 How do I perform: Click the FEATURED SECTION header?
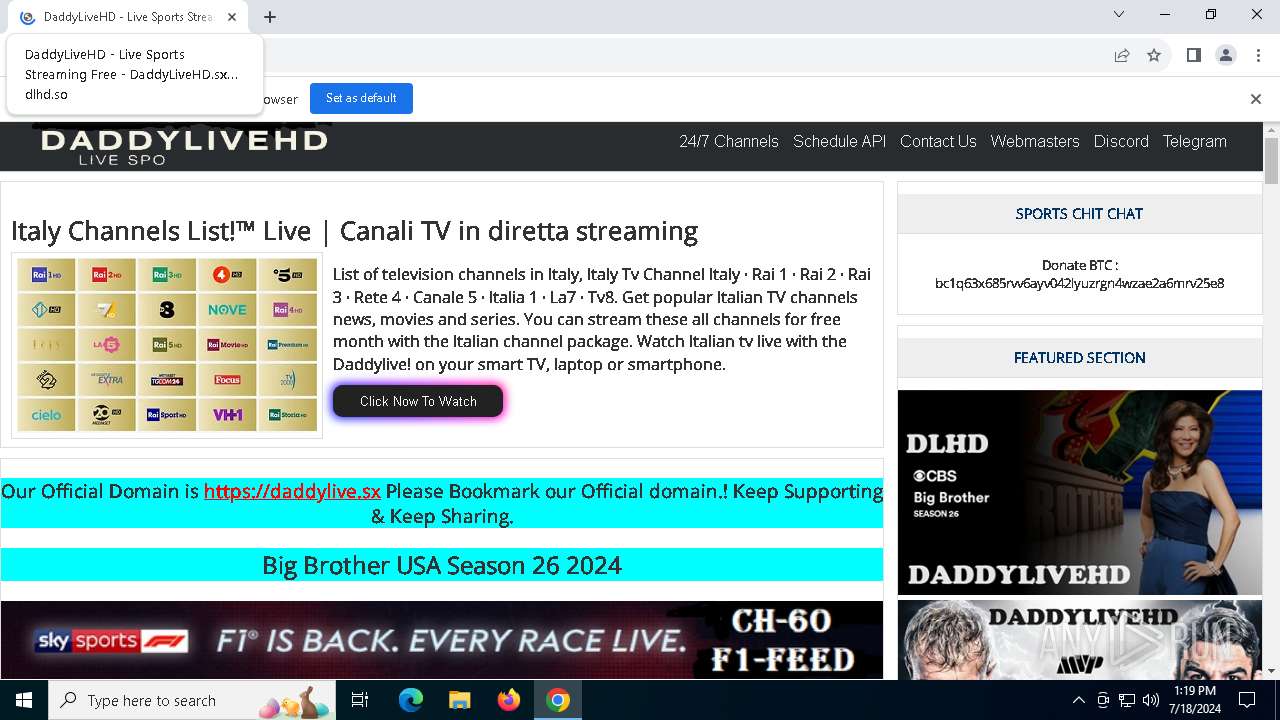coord(1079,357)
